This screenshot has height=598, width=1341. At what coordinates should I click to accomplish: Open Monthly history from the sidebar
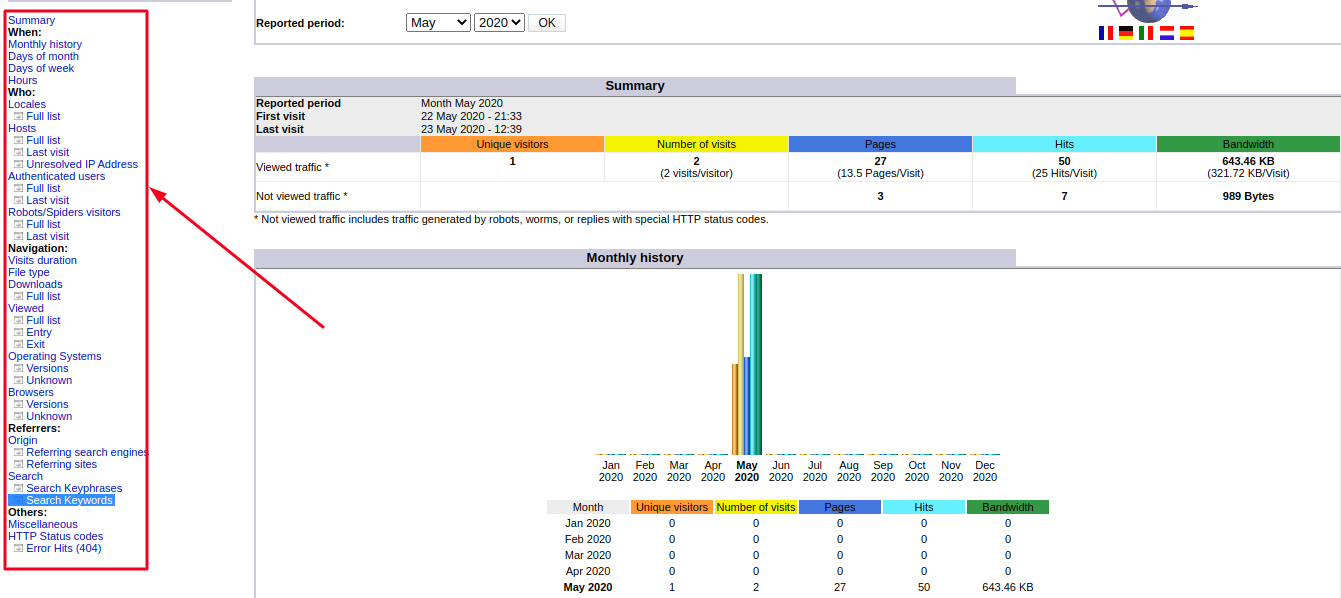click(45, 44)
